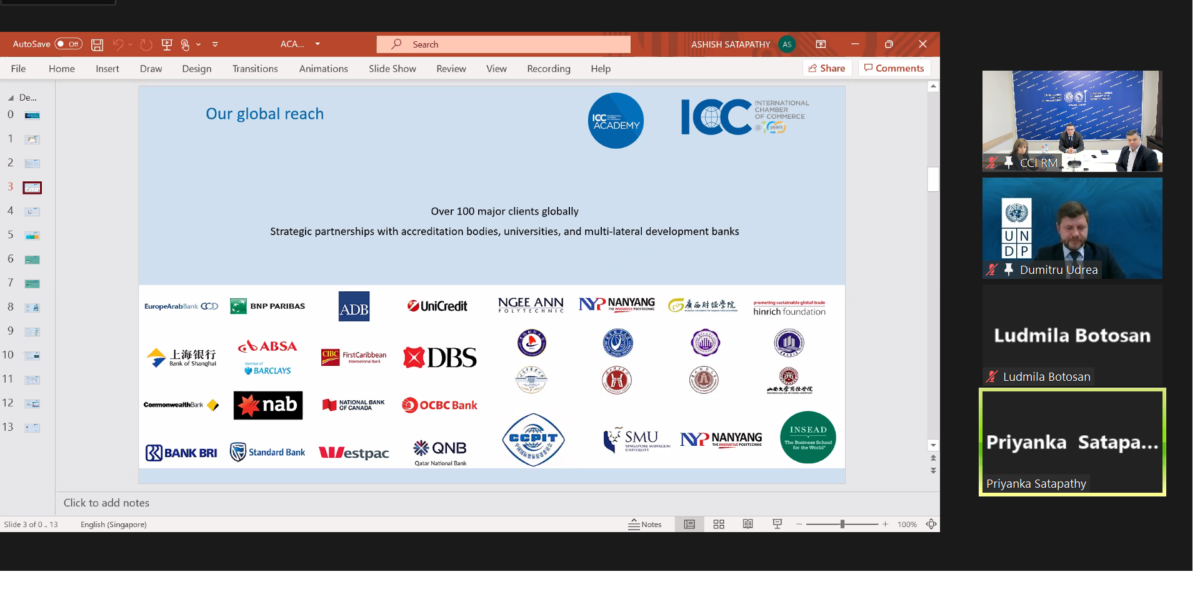The height and width of the screenshot is (594, 1200).
Task: Switch to the Home tab
Action: 62,69
